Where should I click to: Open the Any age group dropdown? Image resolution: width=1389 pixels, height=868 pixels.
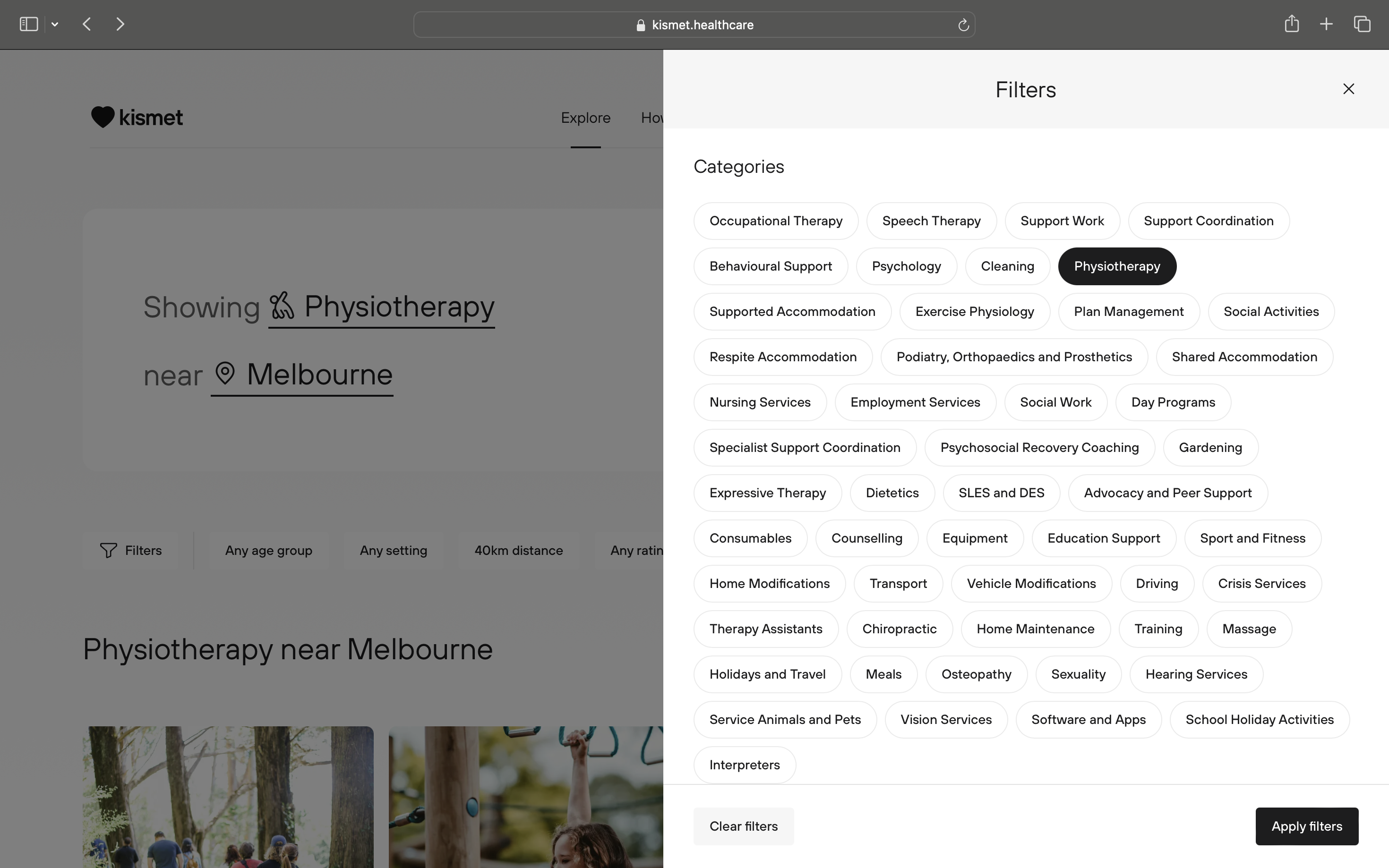(x=269, y=551)
